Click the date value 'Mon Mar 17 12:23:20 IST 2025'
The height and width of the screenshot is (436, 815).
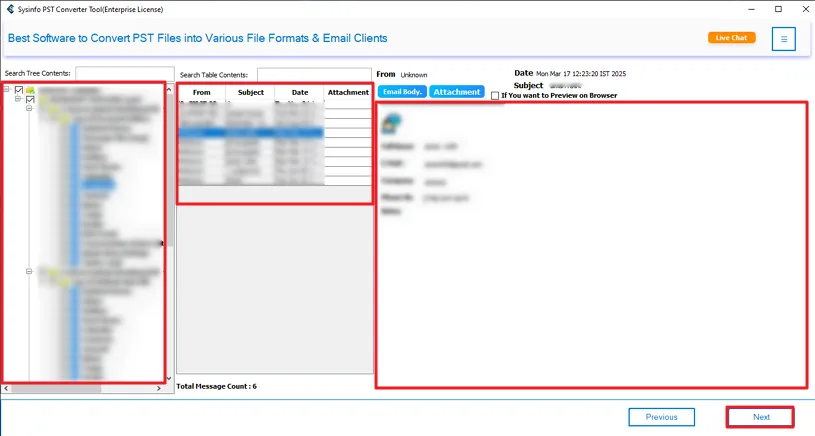[581, 74]
